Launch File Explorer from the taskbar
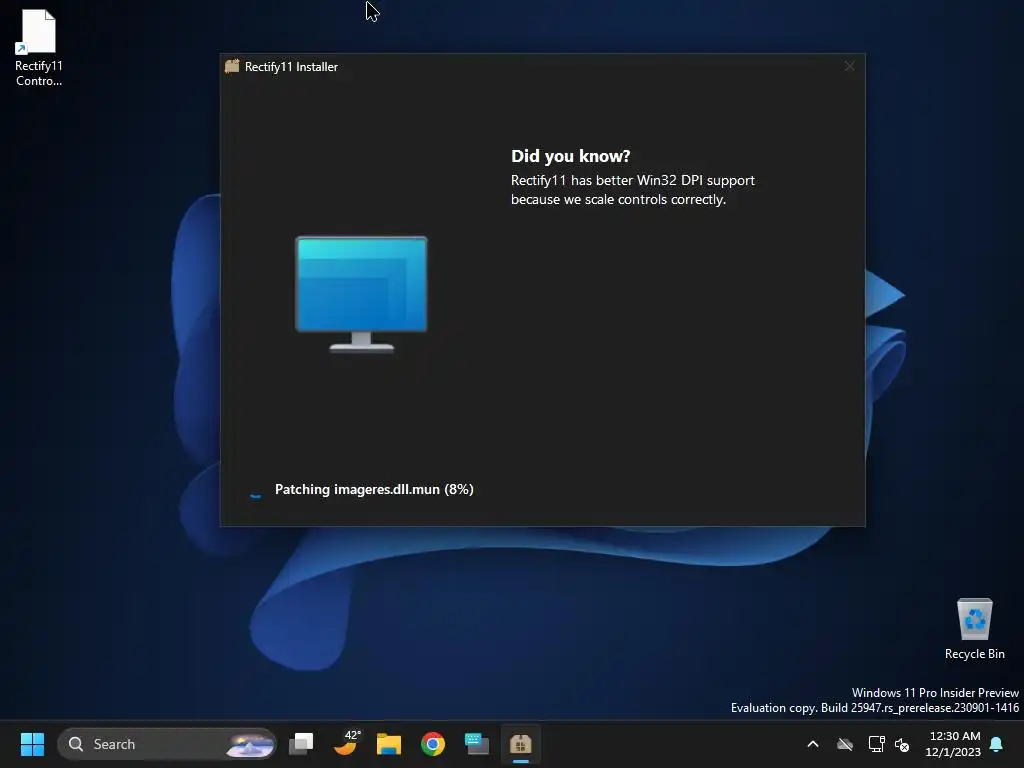Image resolution: width=1024 pixels, height=768 pixels. (x=389, y=744)
